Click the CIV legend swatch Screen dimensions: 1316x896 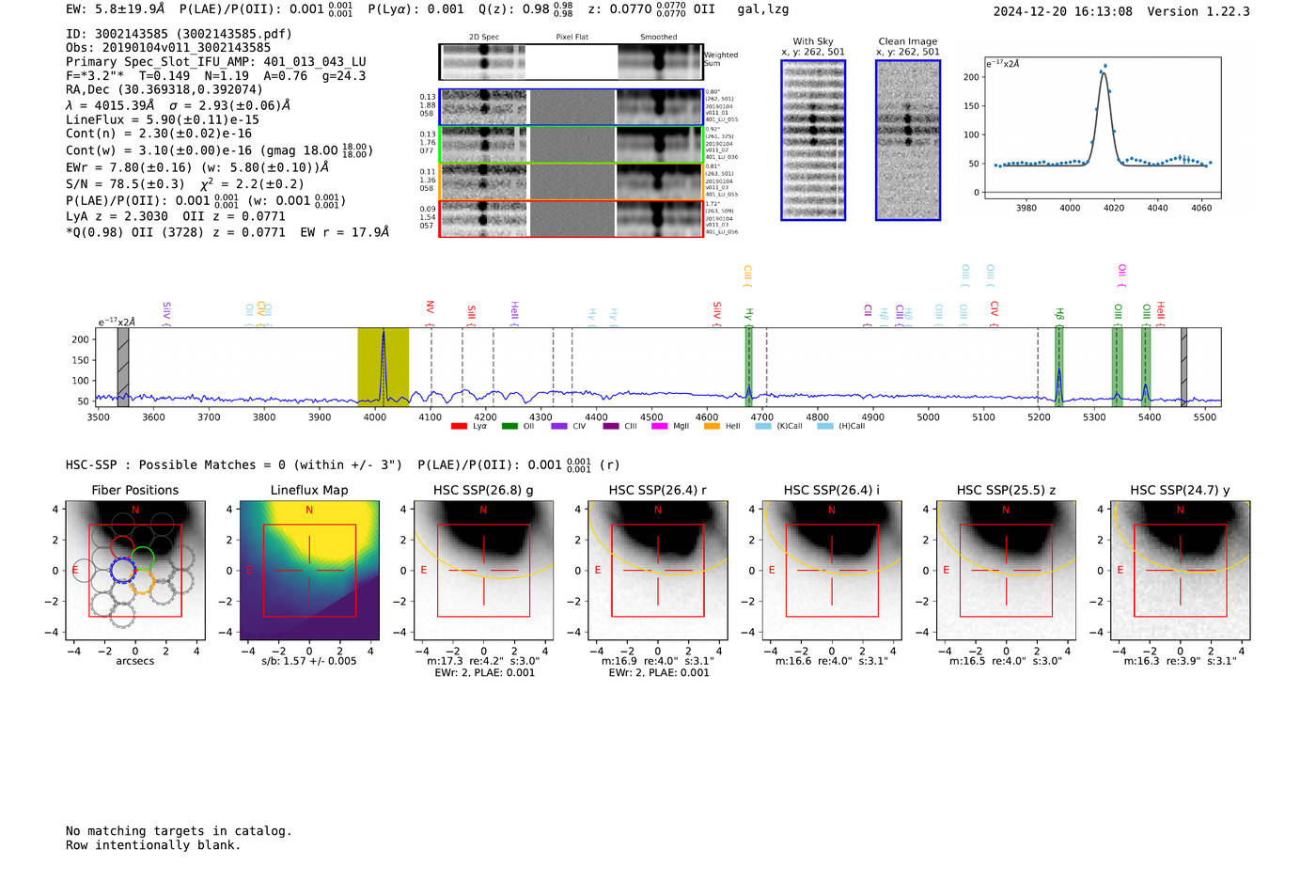(559, 427)
